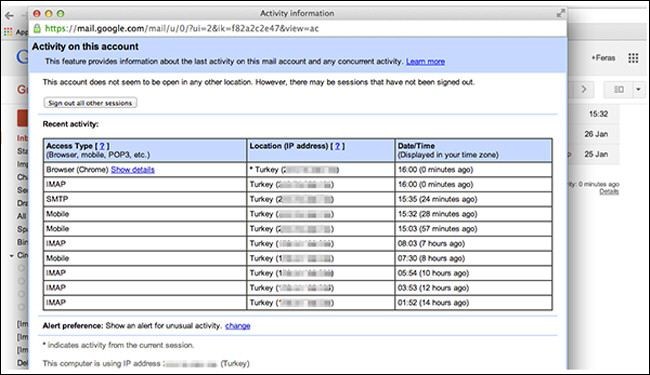Click the change alert preference link

[x=238, y=326]
